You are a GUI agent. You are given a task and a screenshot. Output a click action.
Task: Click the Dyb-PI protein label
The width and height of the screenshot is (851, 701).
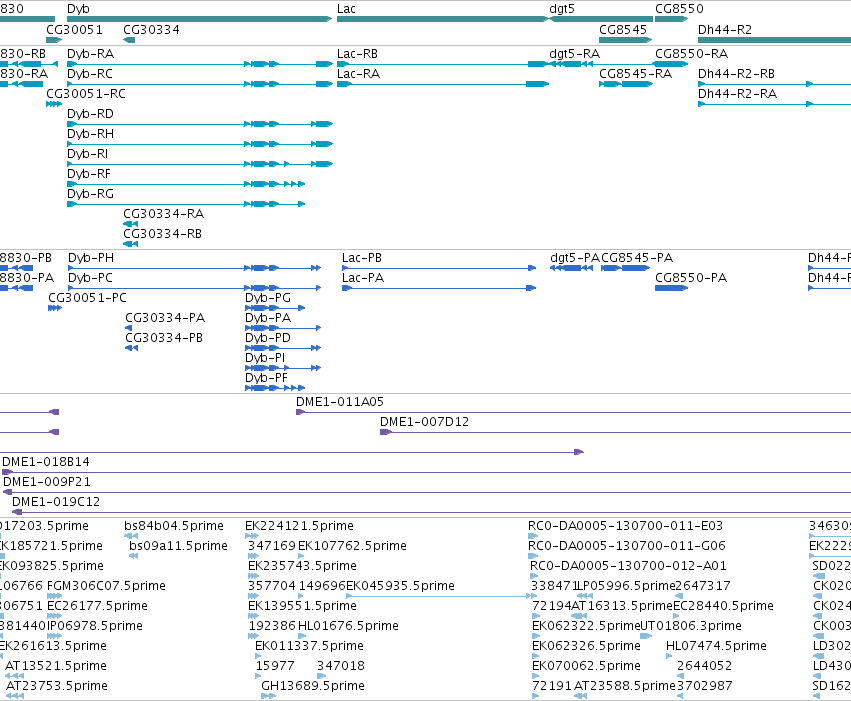(x=265, y=358)
